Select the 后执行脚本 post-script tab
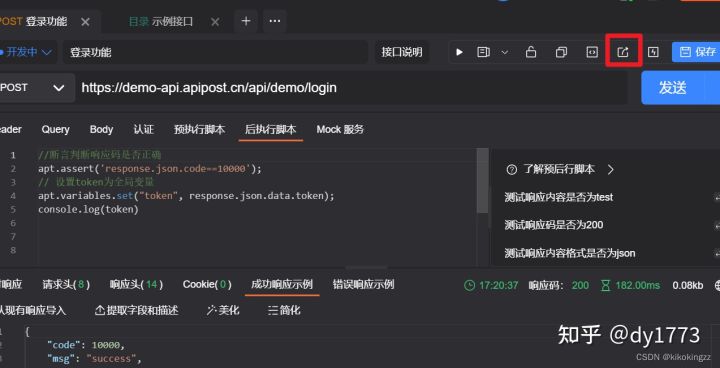720x368 pixels. tap(270, 130)
